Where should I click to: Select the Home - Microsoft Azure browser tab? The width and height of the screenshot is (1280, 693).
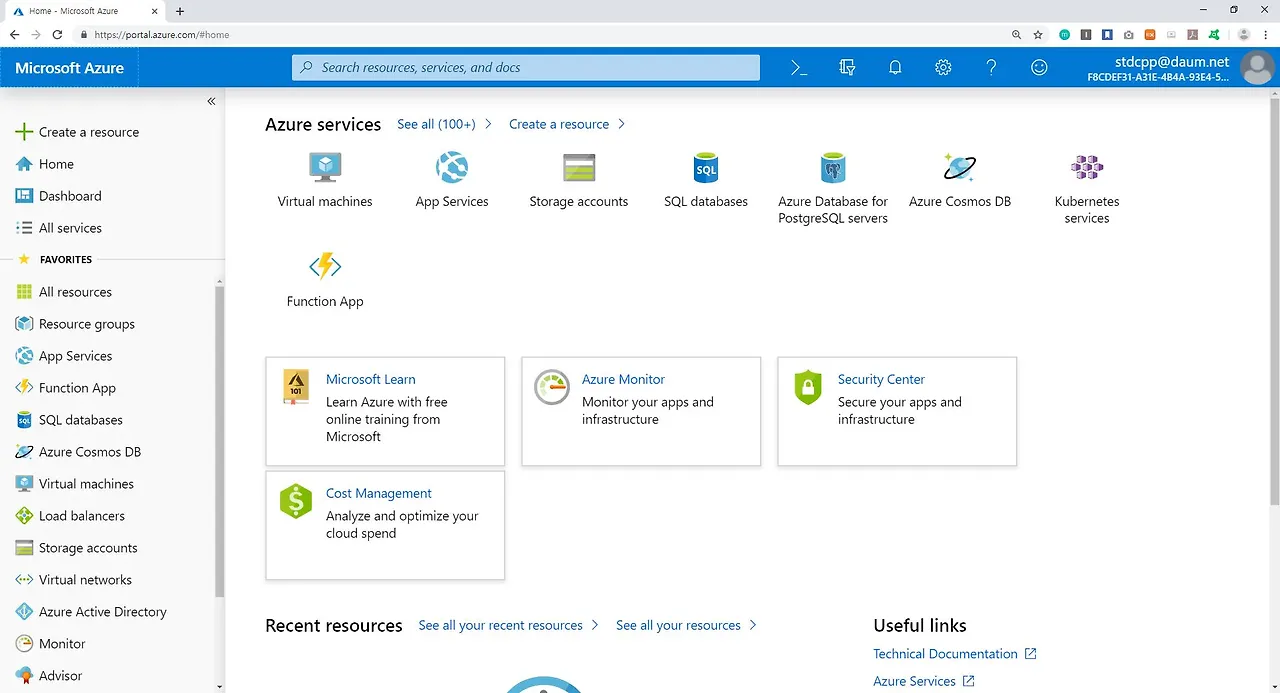pyautogui.click(x=84, y=11)
